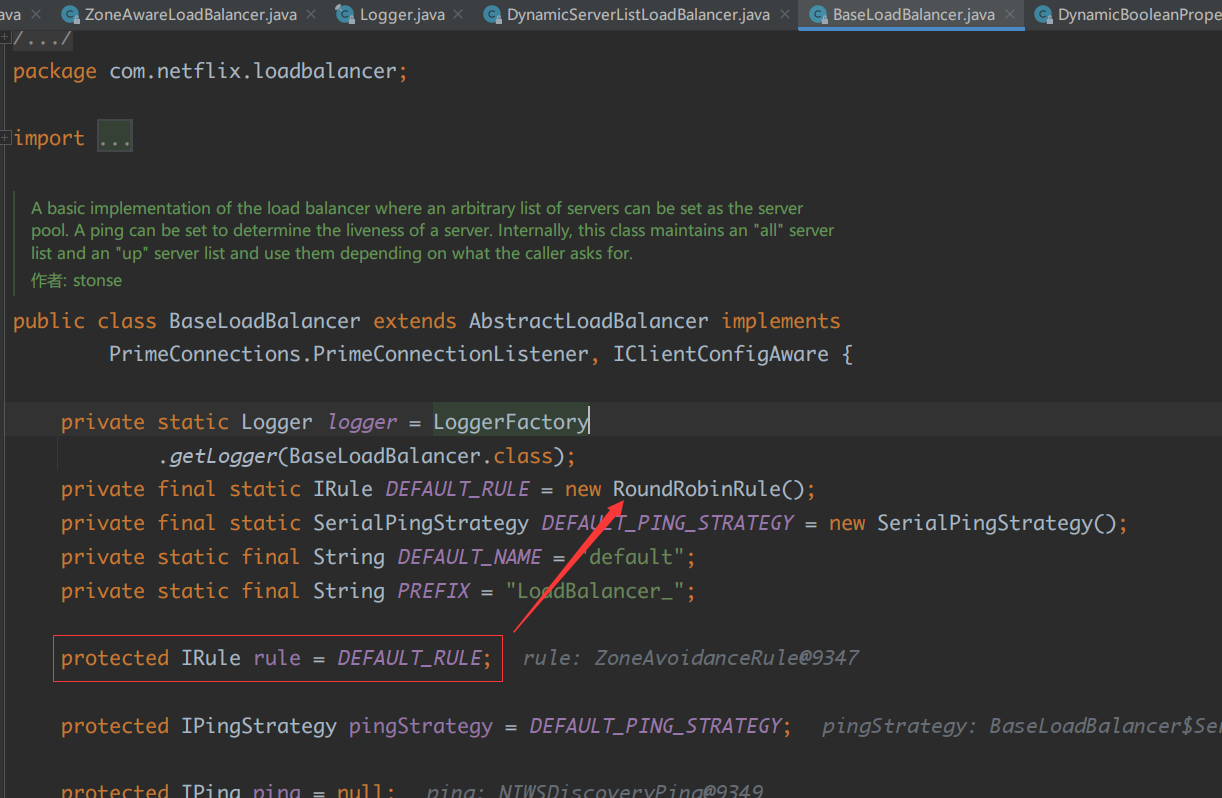Click the BaseLoadBalancer class name declaration
Image resolution: width=1222 pixels, height=798 pixels.
coord(265,321)
